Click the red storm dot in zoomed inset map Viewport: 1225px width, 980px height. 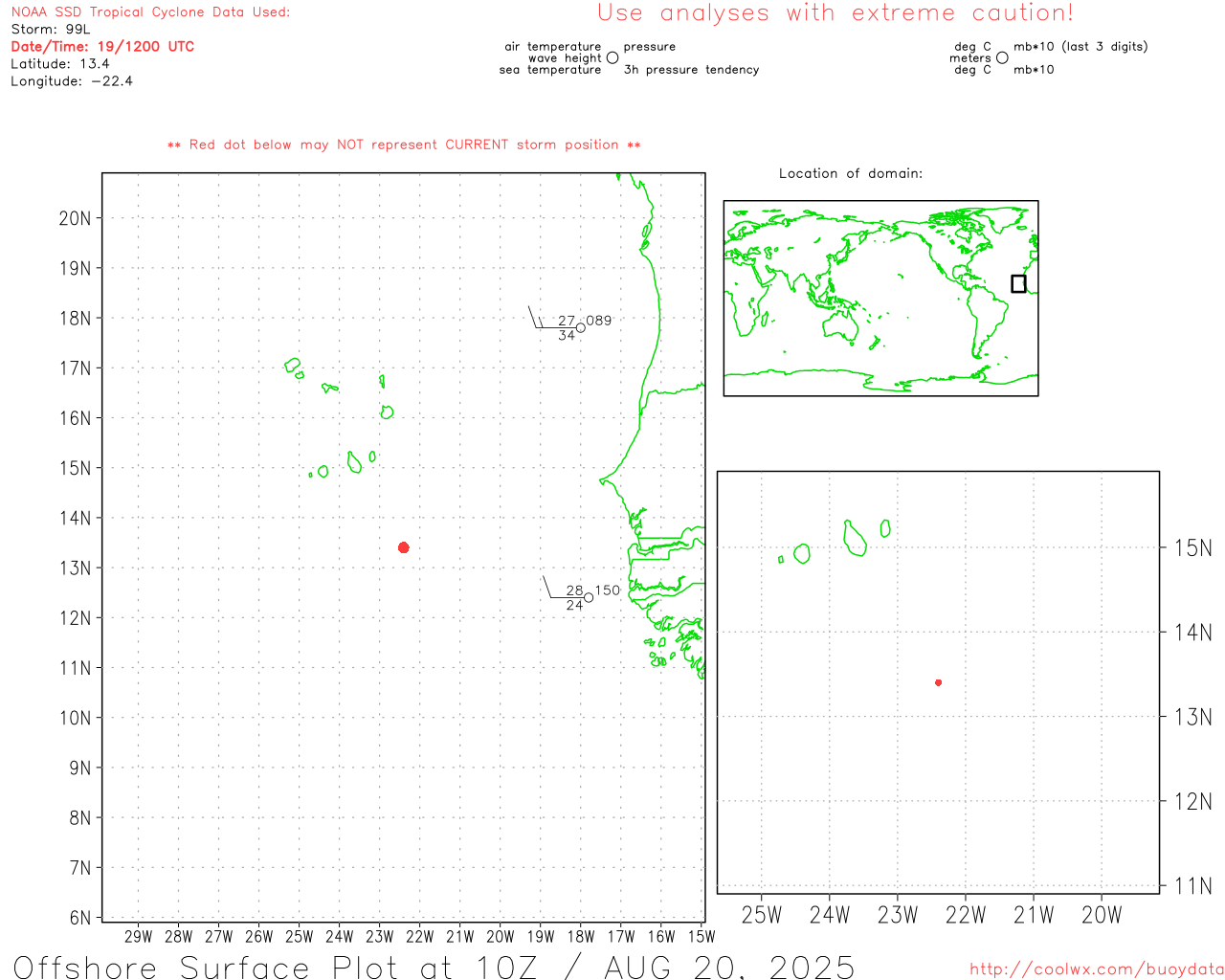pos(939,682)
